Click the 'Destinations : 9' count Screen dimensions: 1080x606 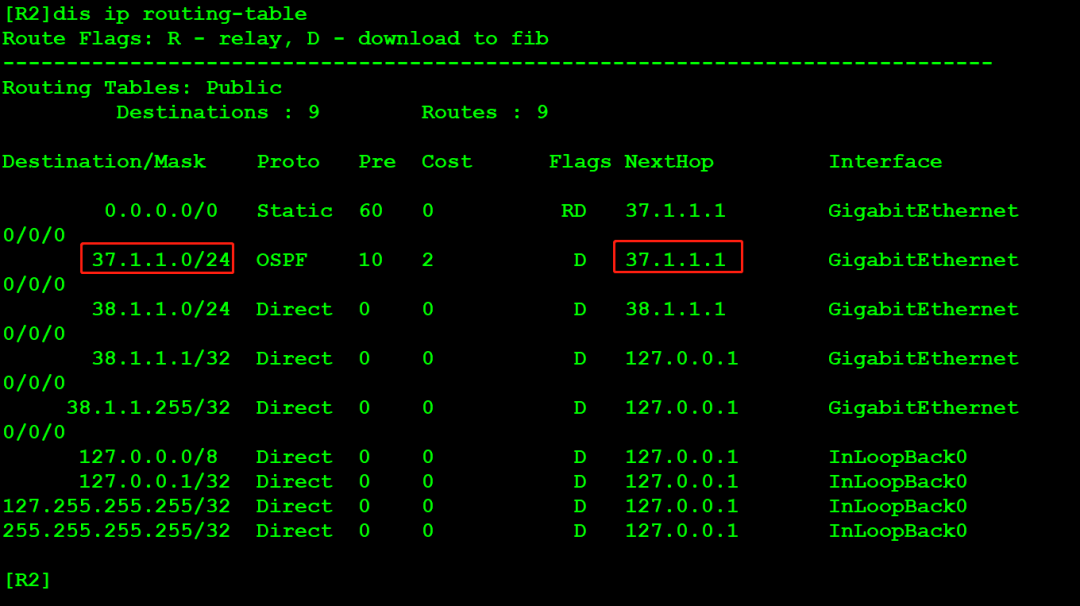[x=218, y=112]
